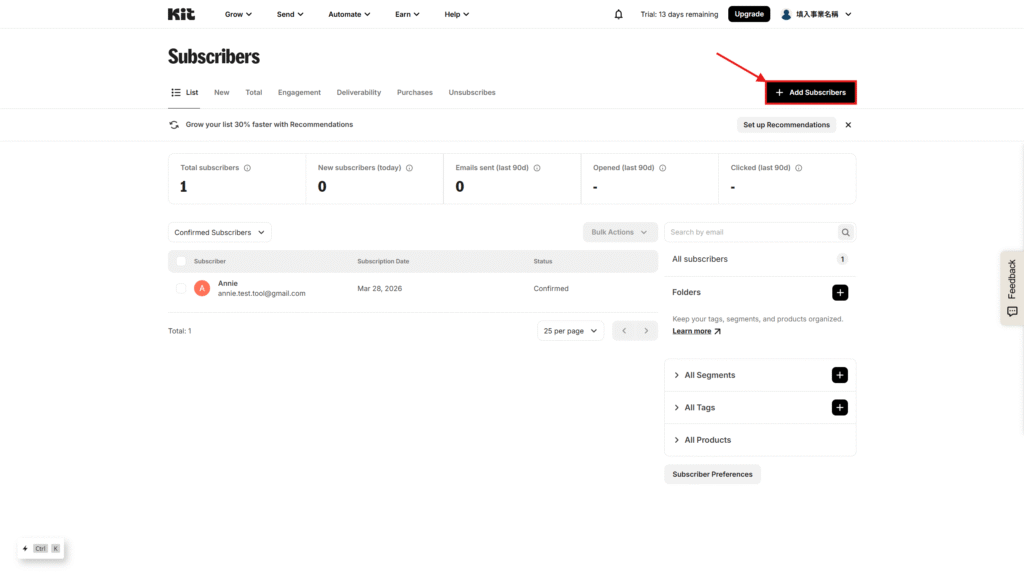Go to next page arrow

646,330
